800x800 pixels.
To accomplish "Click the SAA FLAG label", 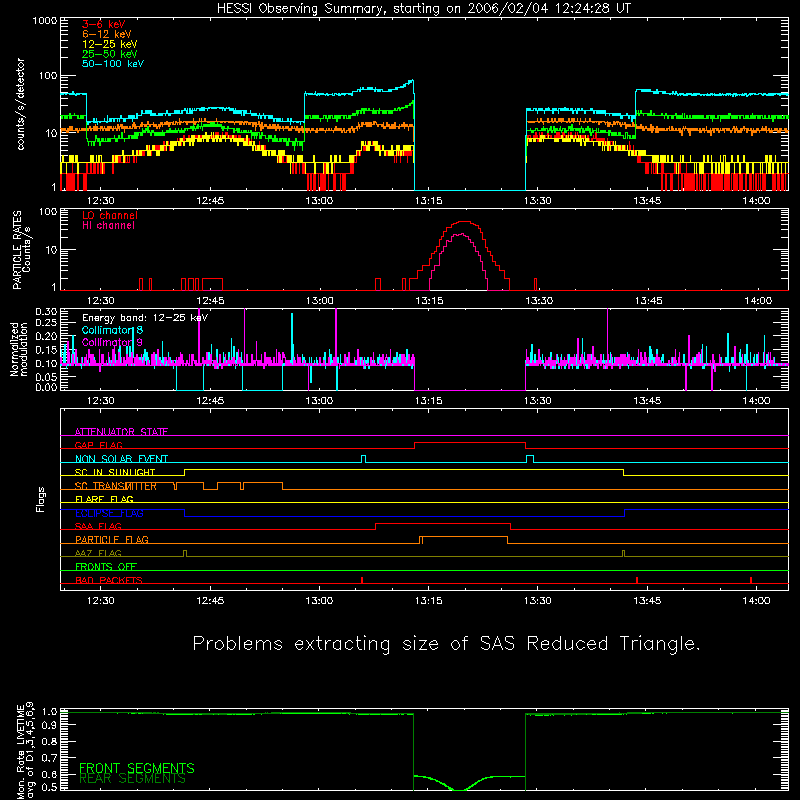I will (x=98, y=526).
